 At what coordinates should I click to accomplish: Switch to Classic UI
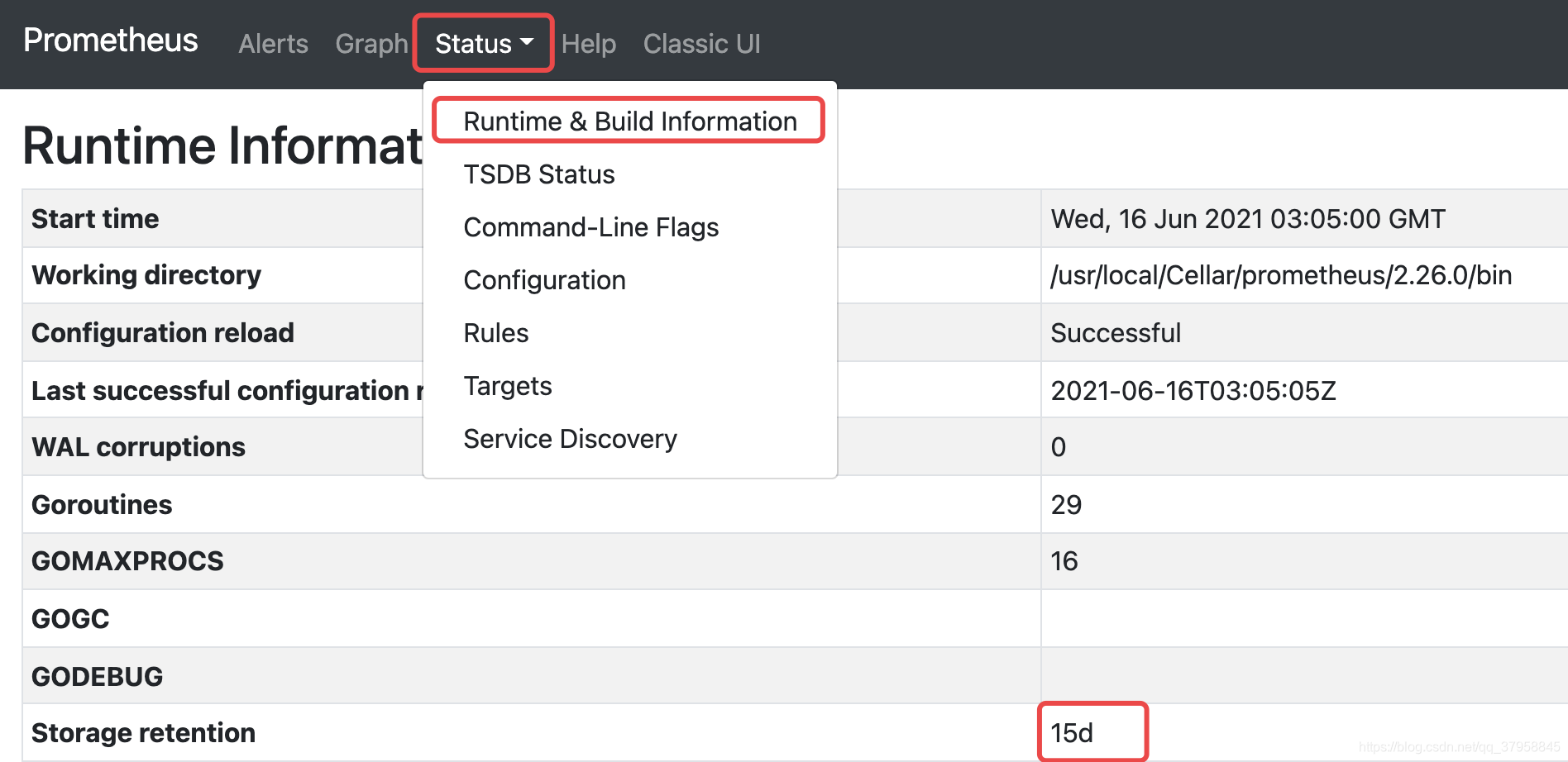coord(702,44)
